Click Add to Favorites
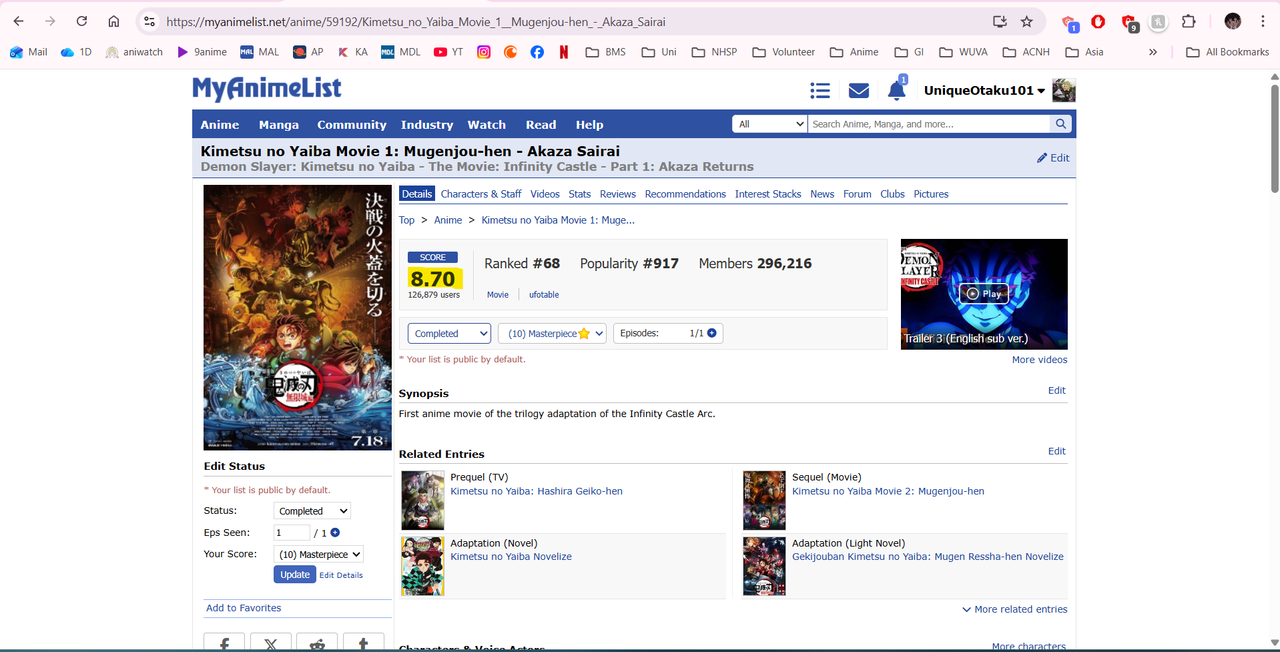1280x652 pixels. (243, 608)
